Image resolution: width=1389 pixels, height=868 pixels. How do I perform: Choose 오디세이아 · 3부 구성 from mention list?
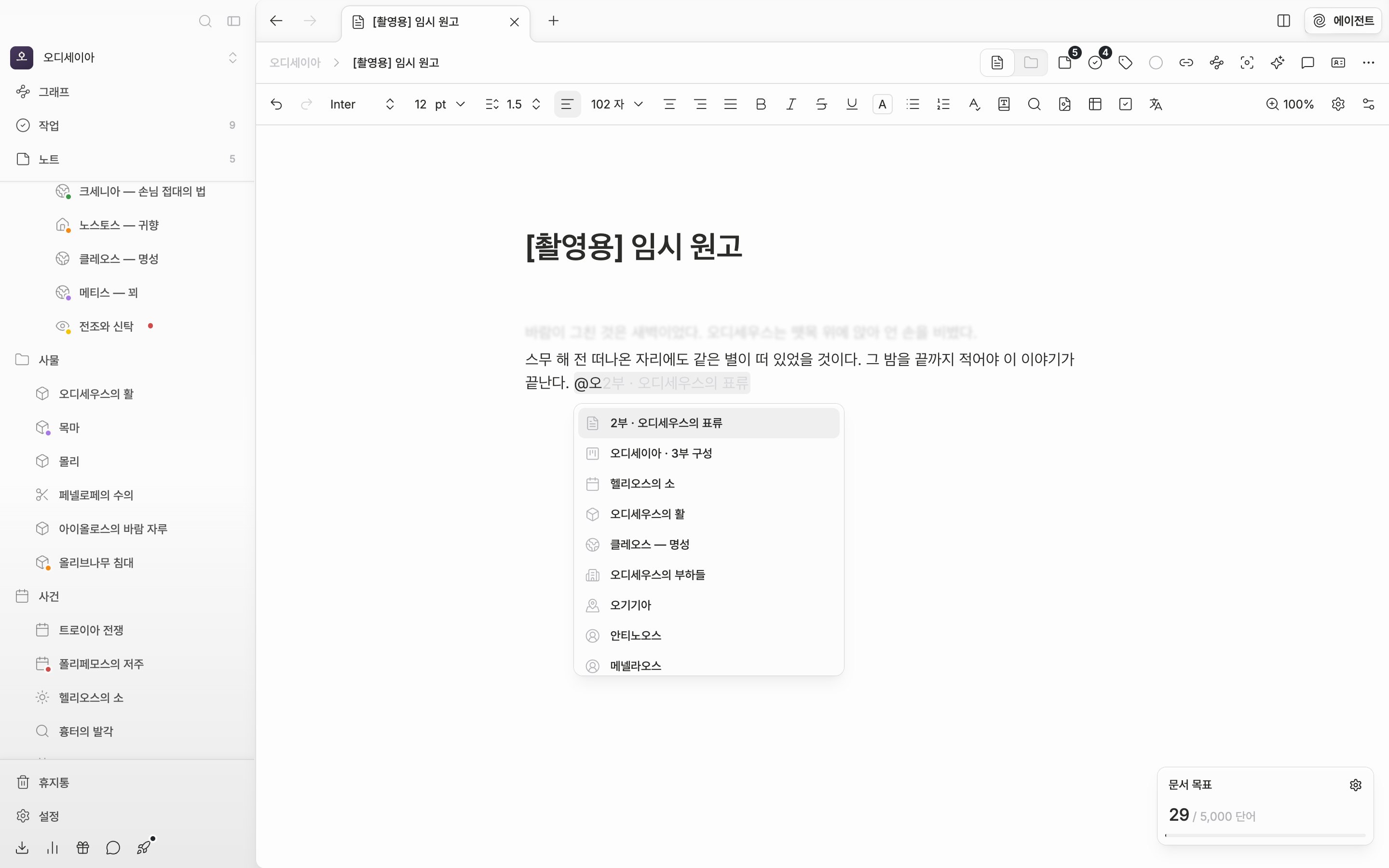click(x=709, y=453)
